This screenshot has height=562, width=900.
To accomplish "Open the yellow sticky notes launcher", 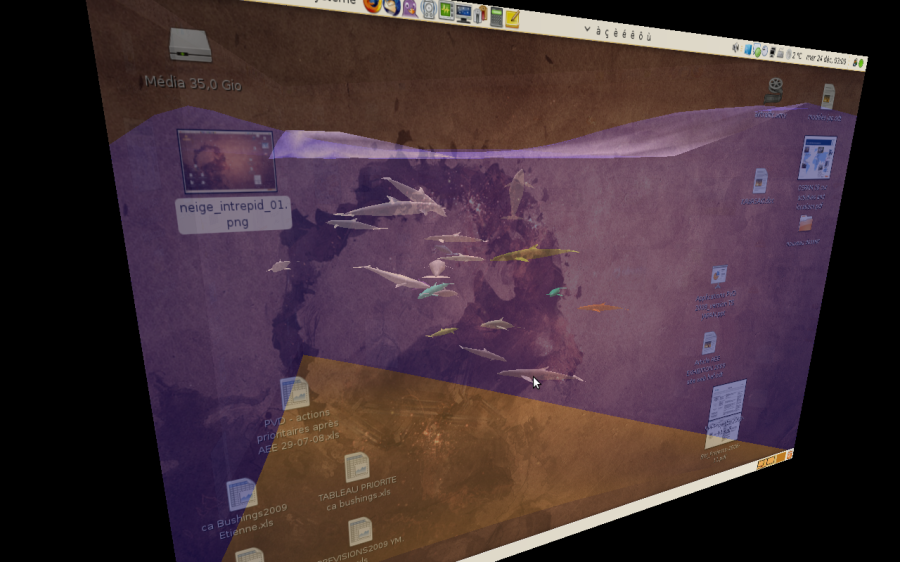I will pos(512,19).
